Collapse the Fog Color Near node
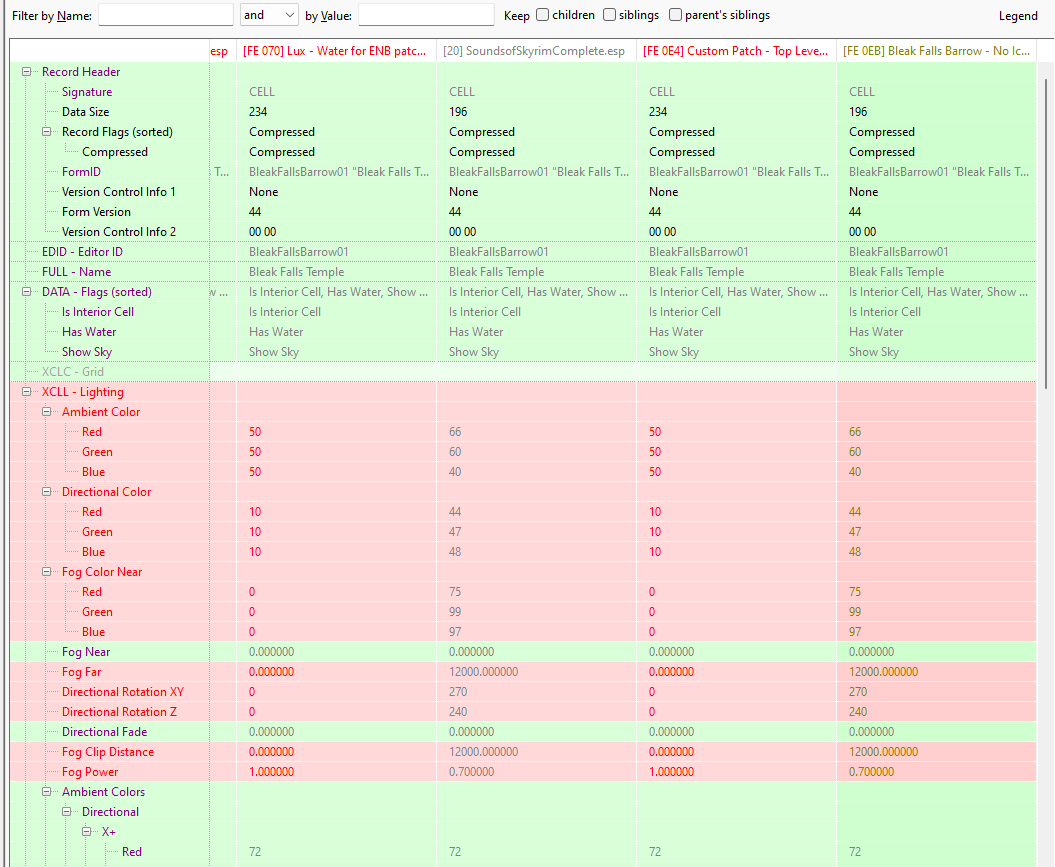This screenshot has width=1055, height=867. click(46, 572)
